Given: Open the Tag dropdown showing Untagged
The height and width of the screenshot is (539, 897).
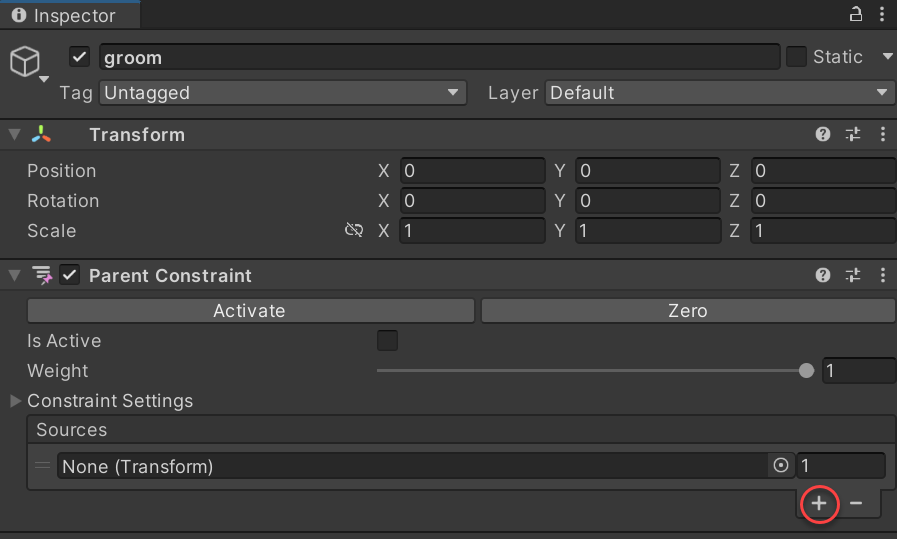Looking at the screenshot, I should (x=283, y=93).
